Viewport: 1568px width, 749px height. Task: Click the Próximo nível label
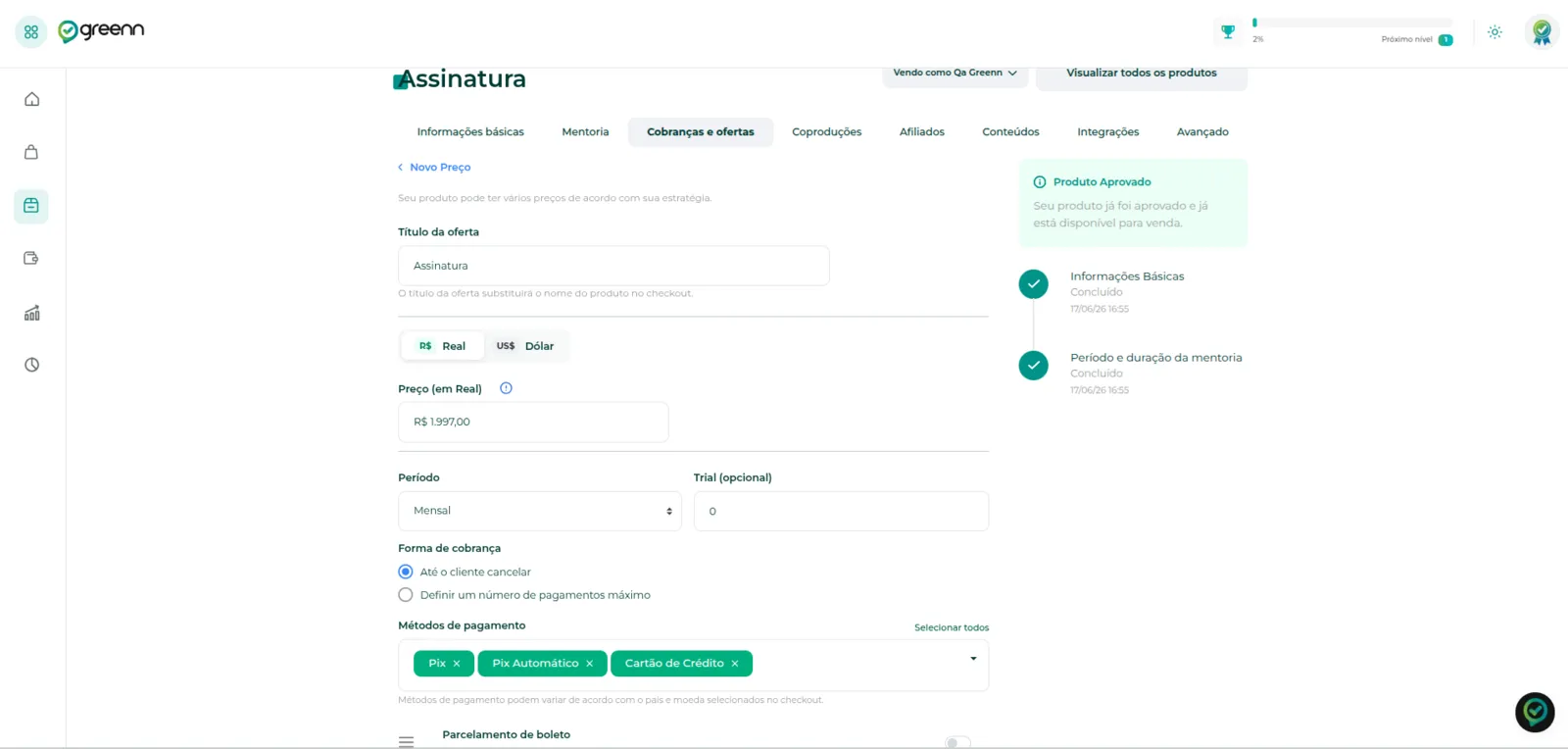pos(1407,40)
